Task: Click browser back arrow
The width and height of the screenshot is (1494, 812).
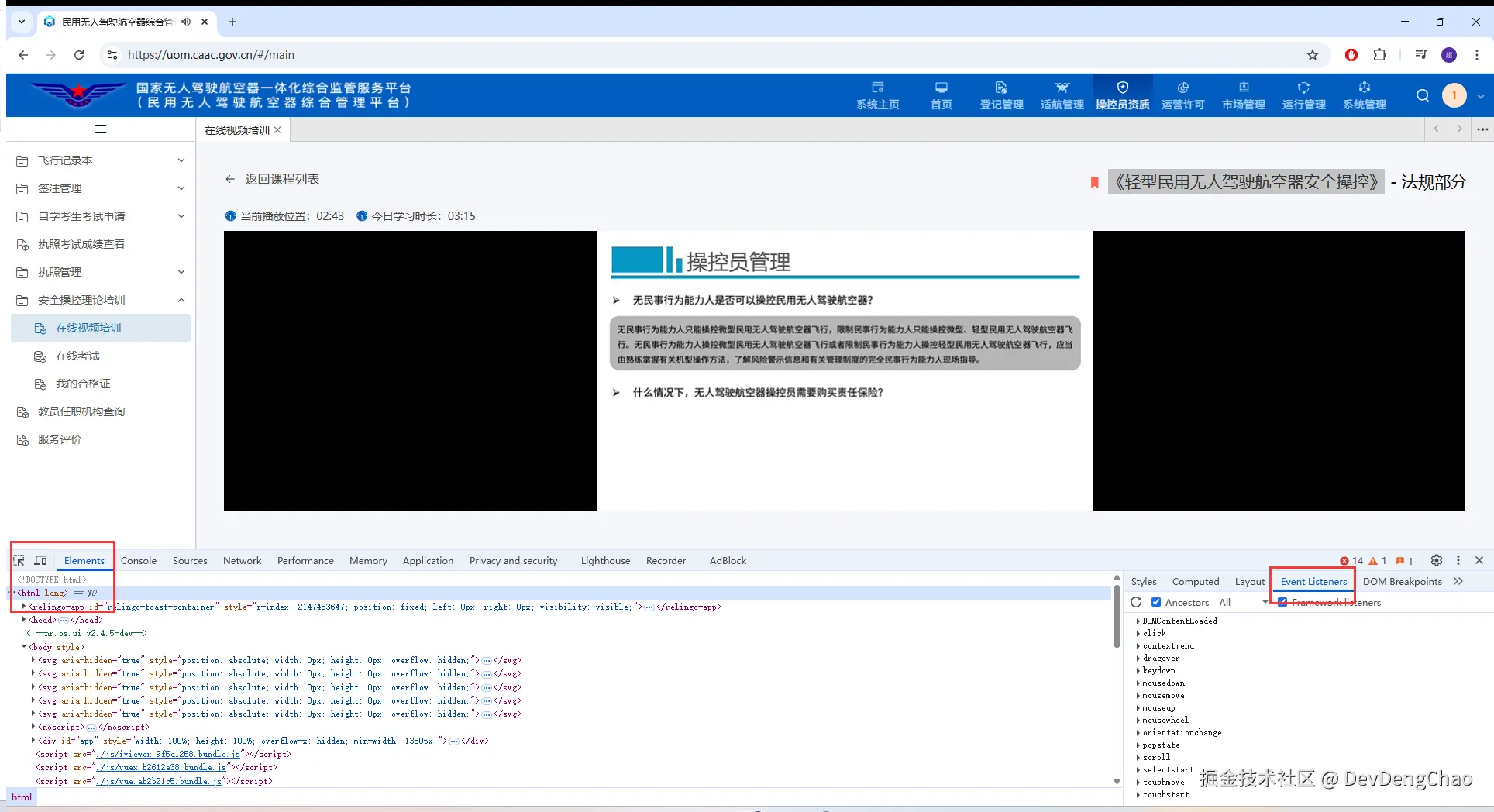Action: click(23, 55)
